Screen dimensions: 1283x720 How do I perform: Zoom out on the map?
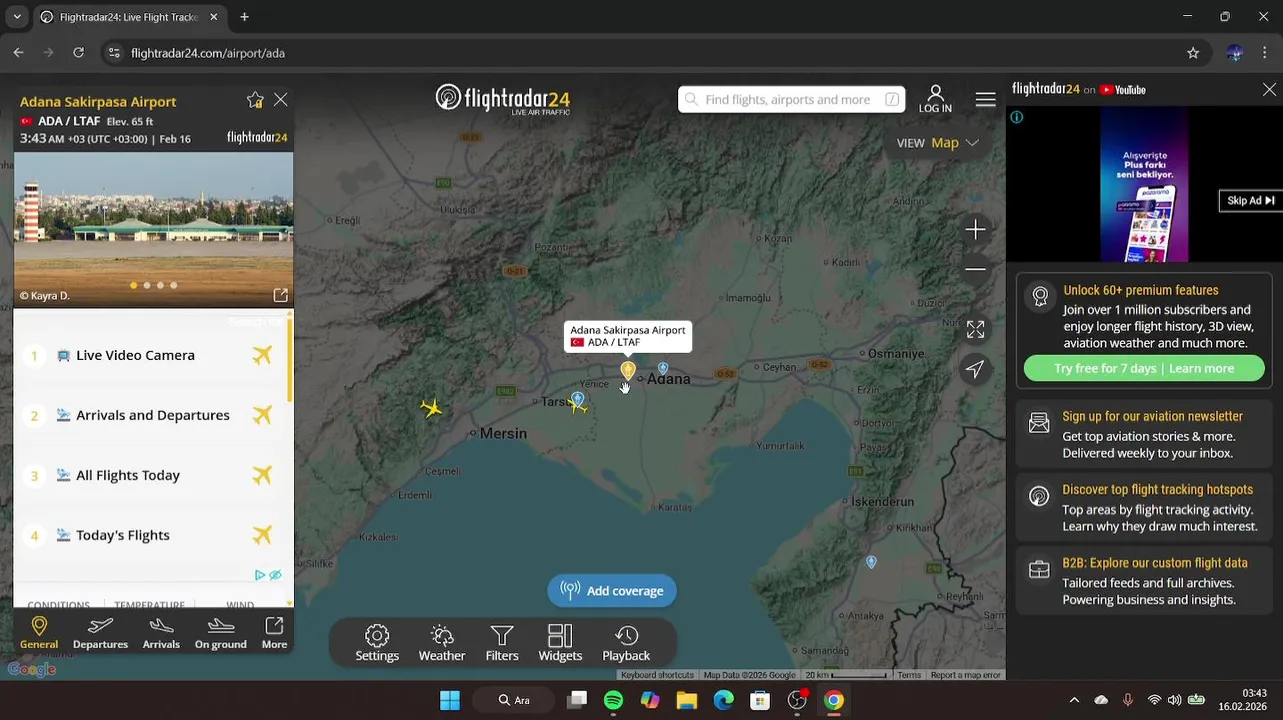point(975,269)
